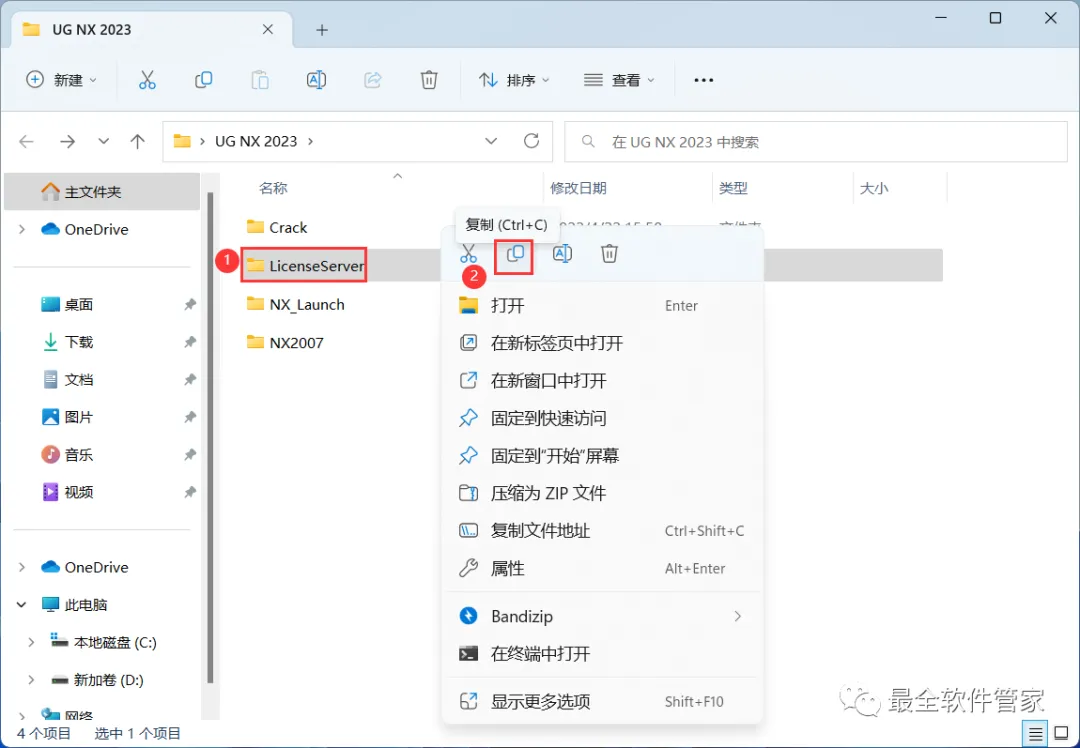Sort by the 名称 (Name) column header
The height and width of the screenshot is (748, 1080).
coord(273,188)
